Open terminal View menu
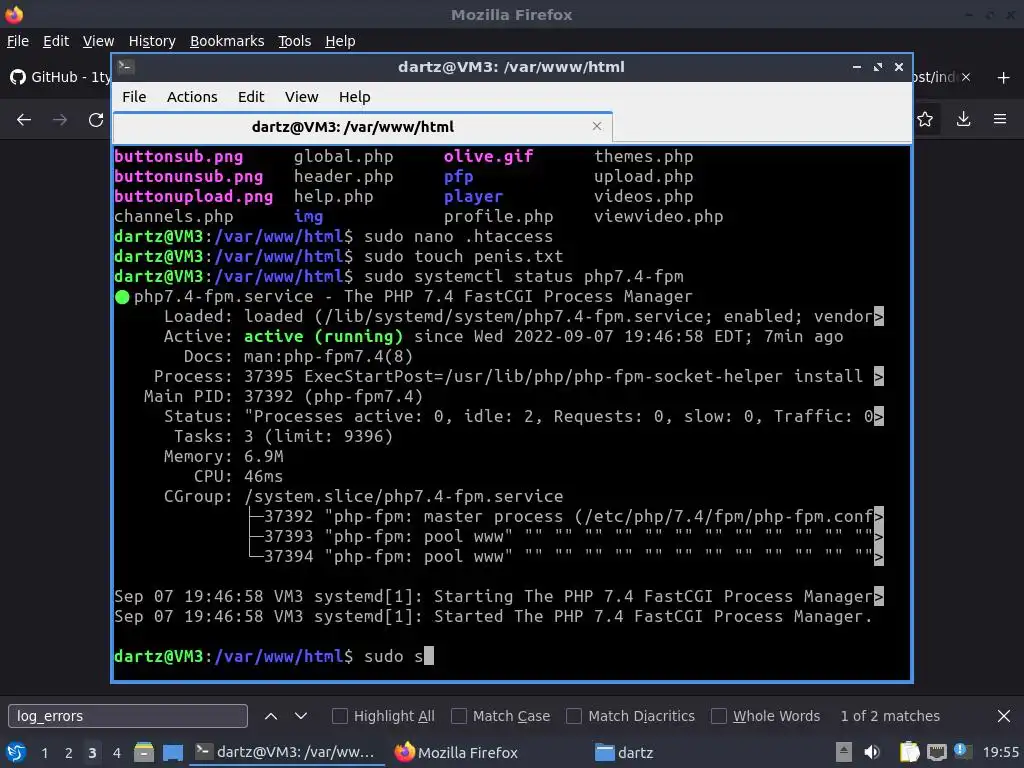 [301, 97]
